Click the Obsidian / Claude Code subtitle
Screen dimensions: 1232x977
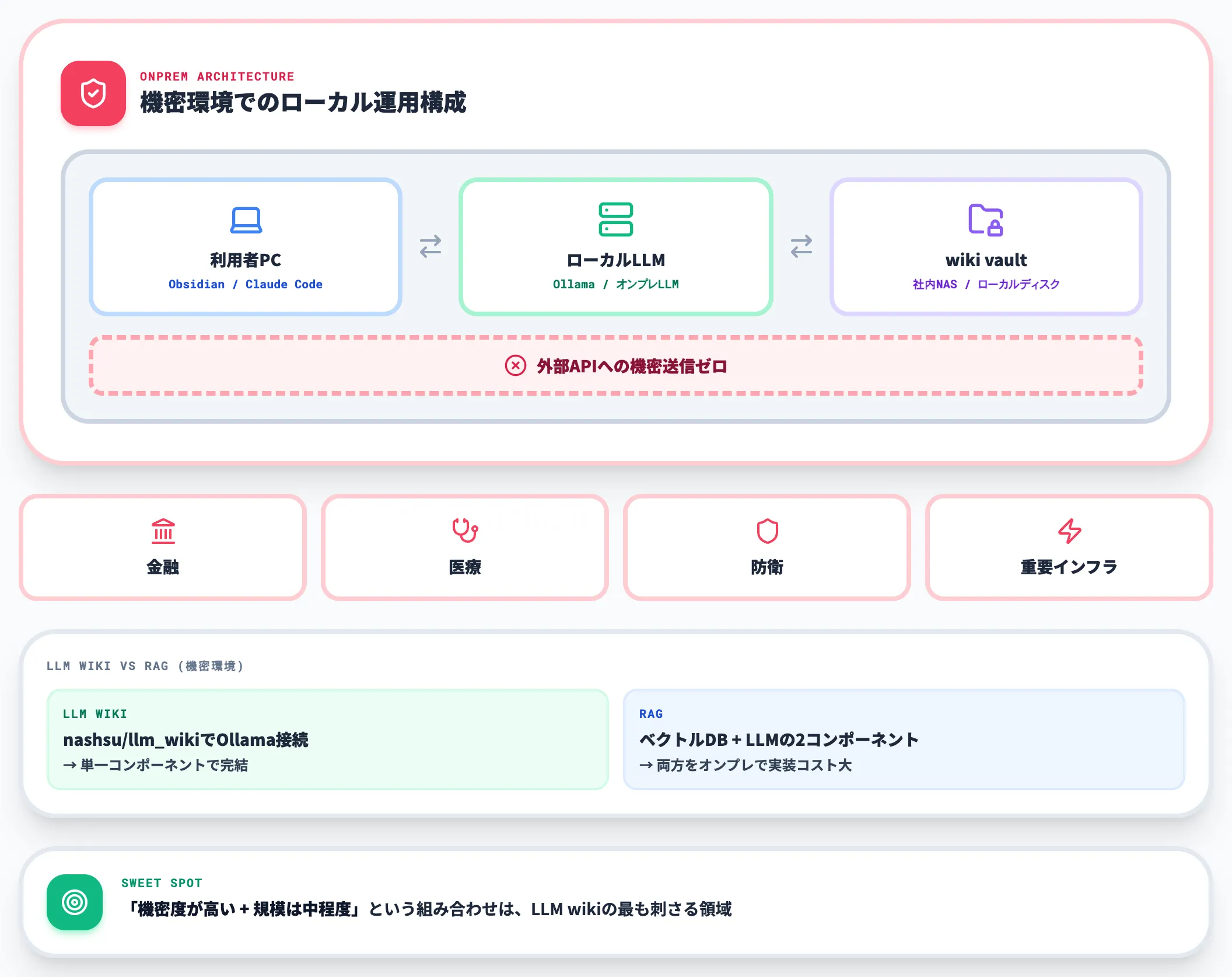pos(246,284)
